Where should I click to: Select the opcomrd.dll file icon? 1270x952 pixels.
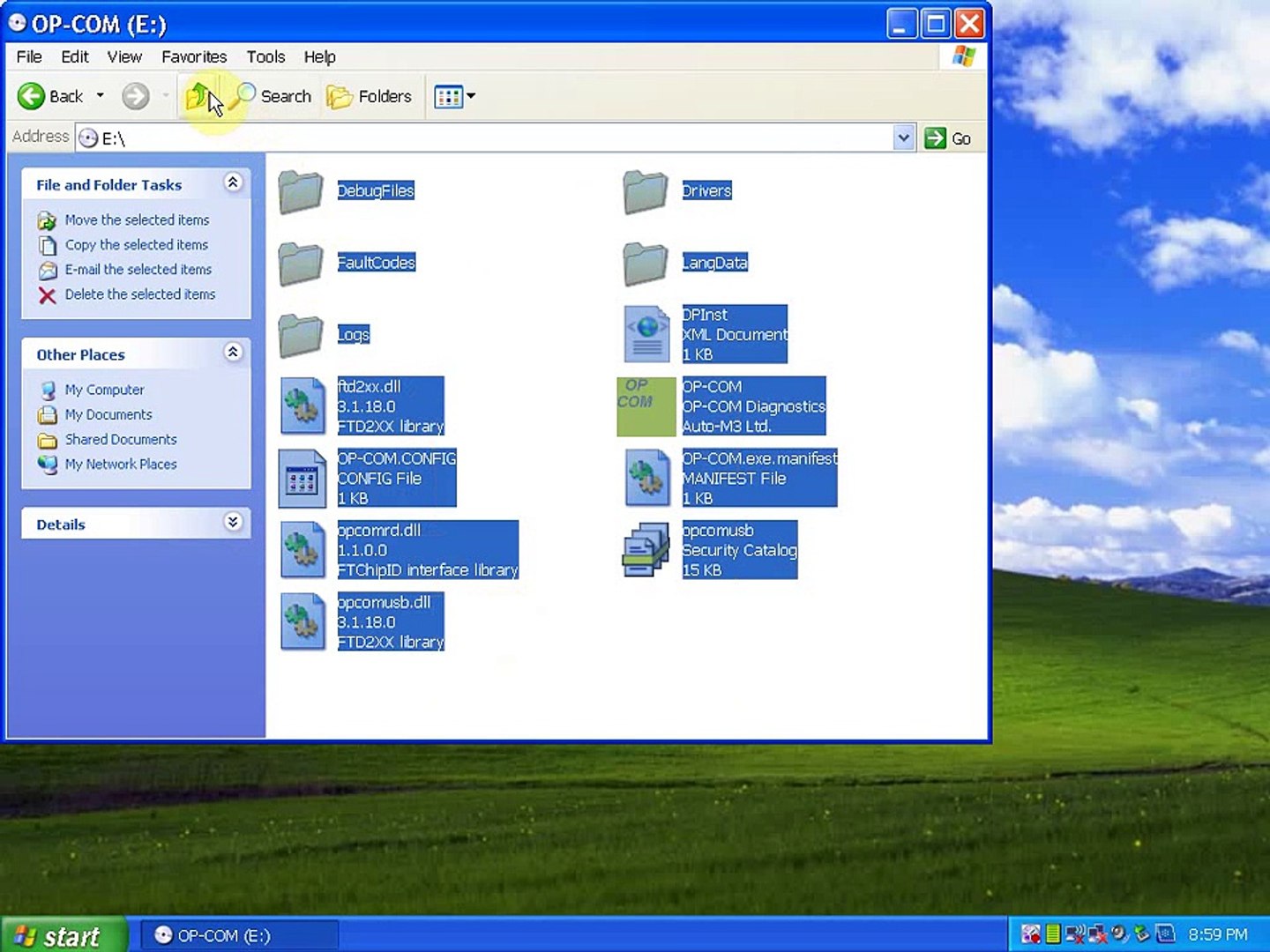302,551
